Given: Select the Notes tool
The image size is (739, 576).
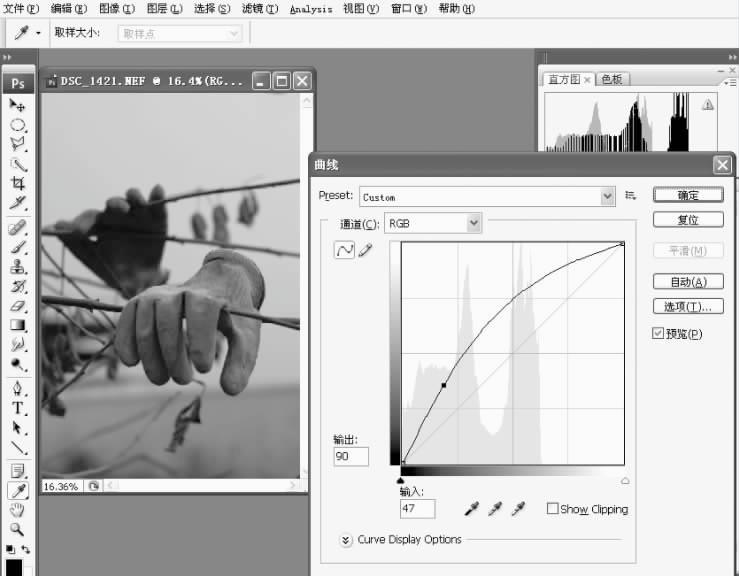Looking at the screenshot, I should point(17,471).
